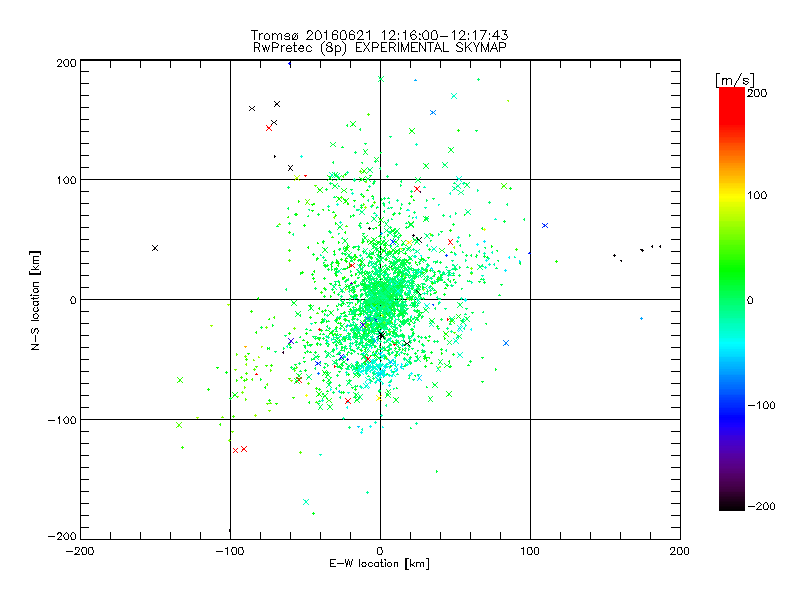
Task: Click the y-axis tick label '200'
Action: click(66, 63)
